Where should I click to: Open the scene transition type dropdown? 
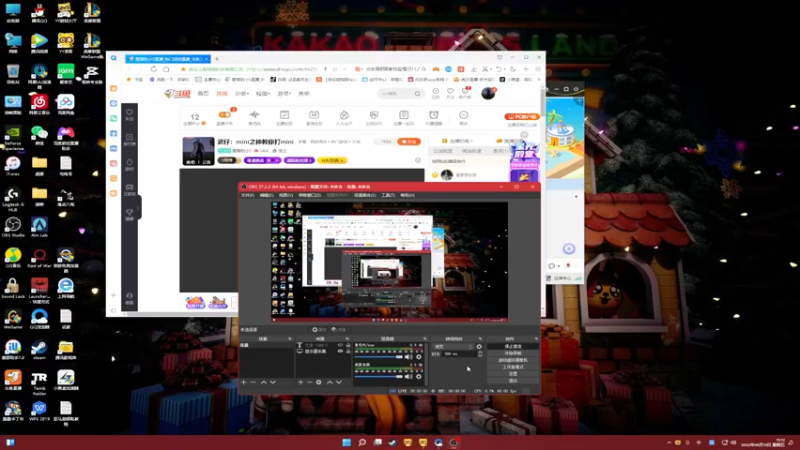pyautogui.click(x=453, y=346)
